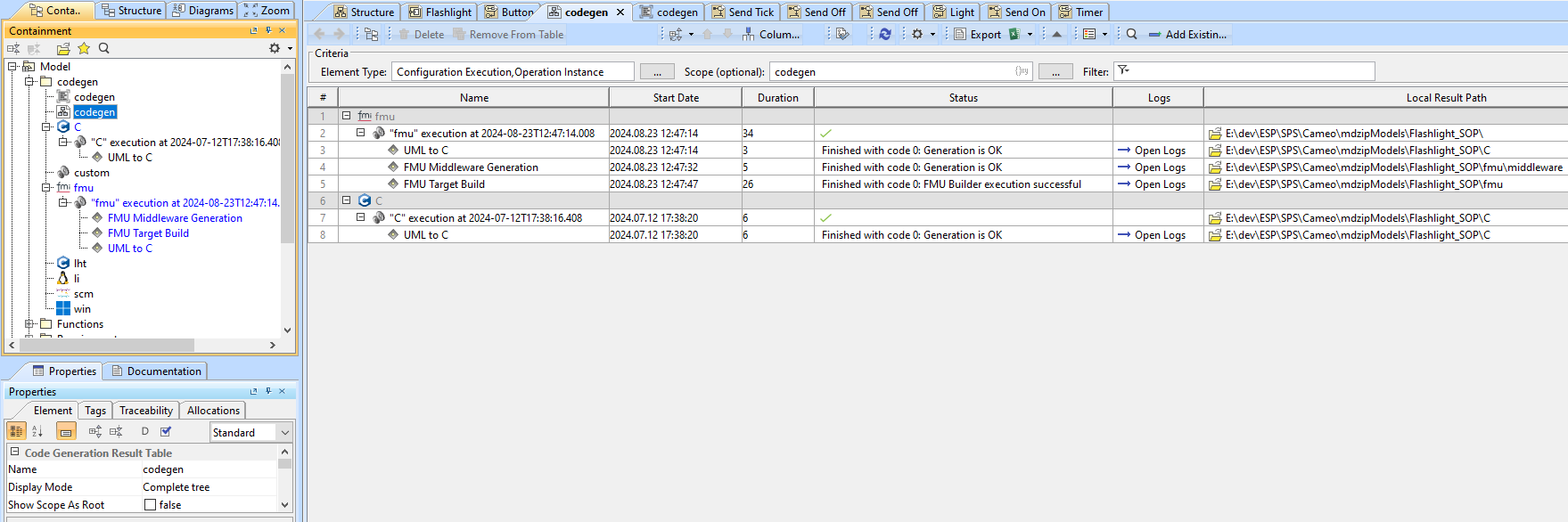The width and height of the screenshot is (1568, 522).
Task: Expand the Functions folder in tree
Action: (x=29, y=323)
